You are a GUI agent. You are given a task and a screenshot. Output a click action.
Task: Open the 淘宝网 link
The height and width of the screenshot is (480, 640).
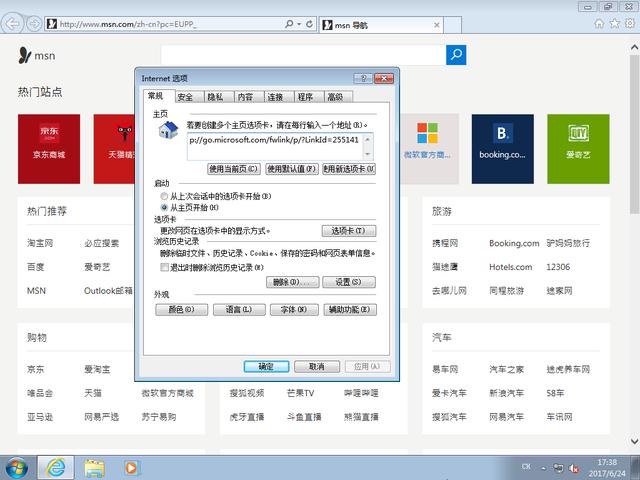coord(40,243)
